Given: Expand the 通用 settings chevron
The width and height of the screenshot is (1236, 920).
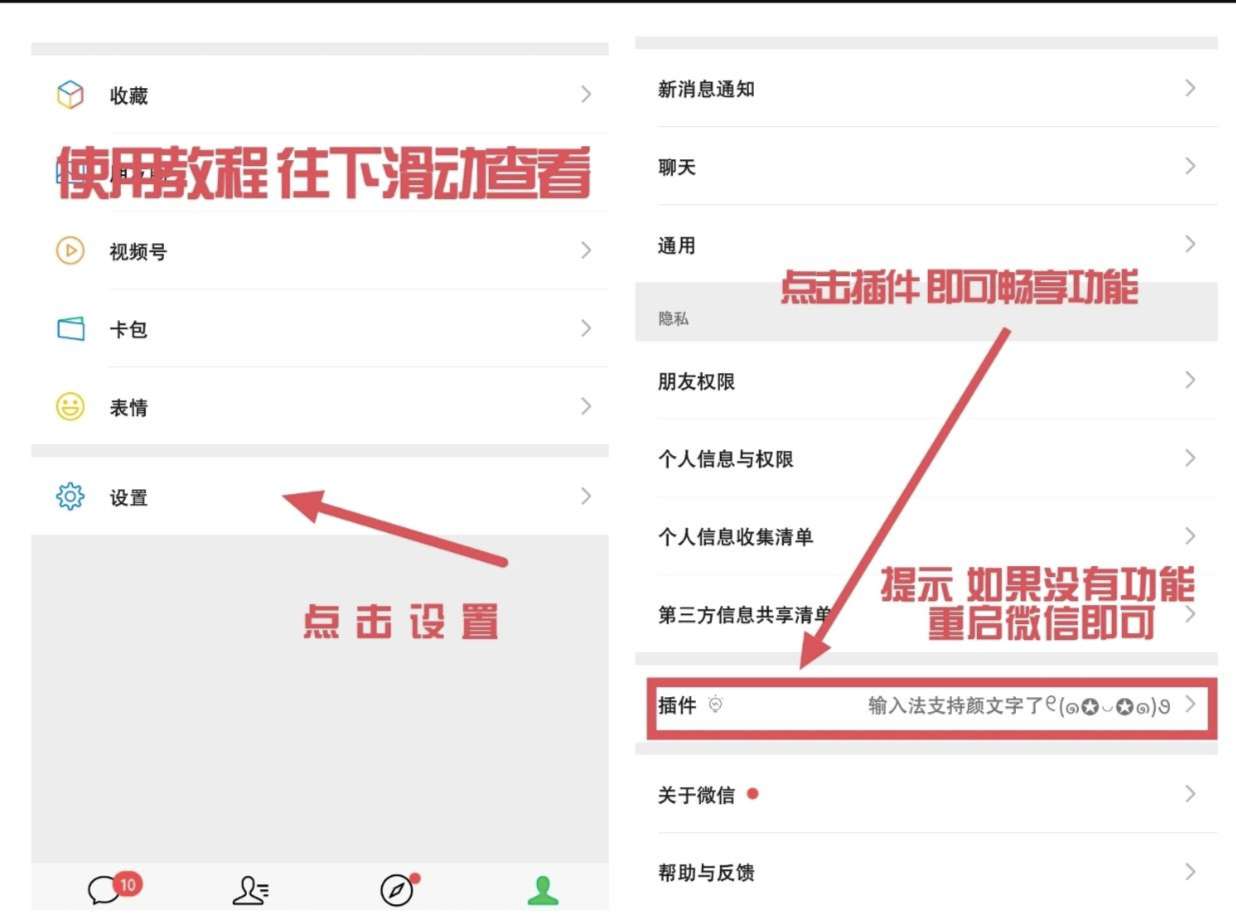Looking at the screenshot, I should point(1190,245).
